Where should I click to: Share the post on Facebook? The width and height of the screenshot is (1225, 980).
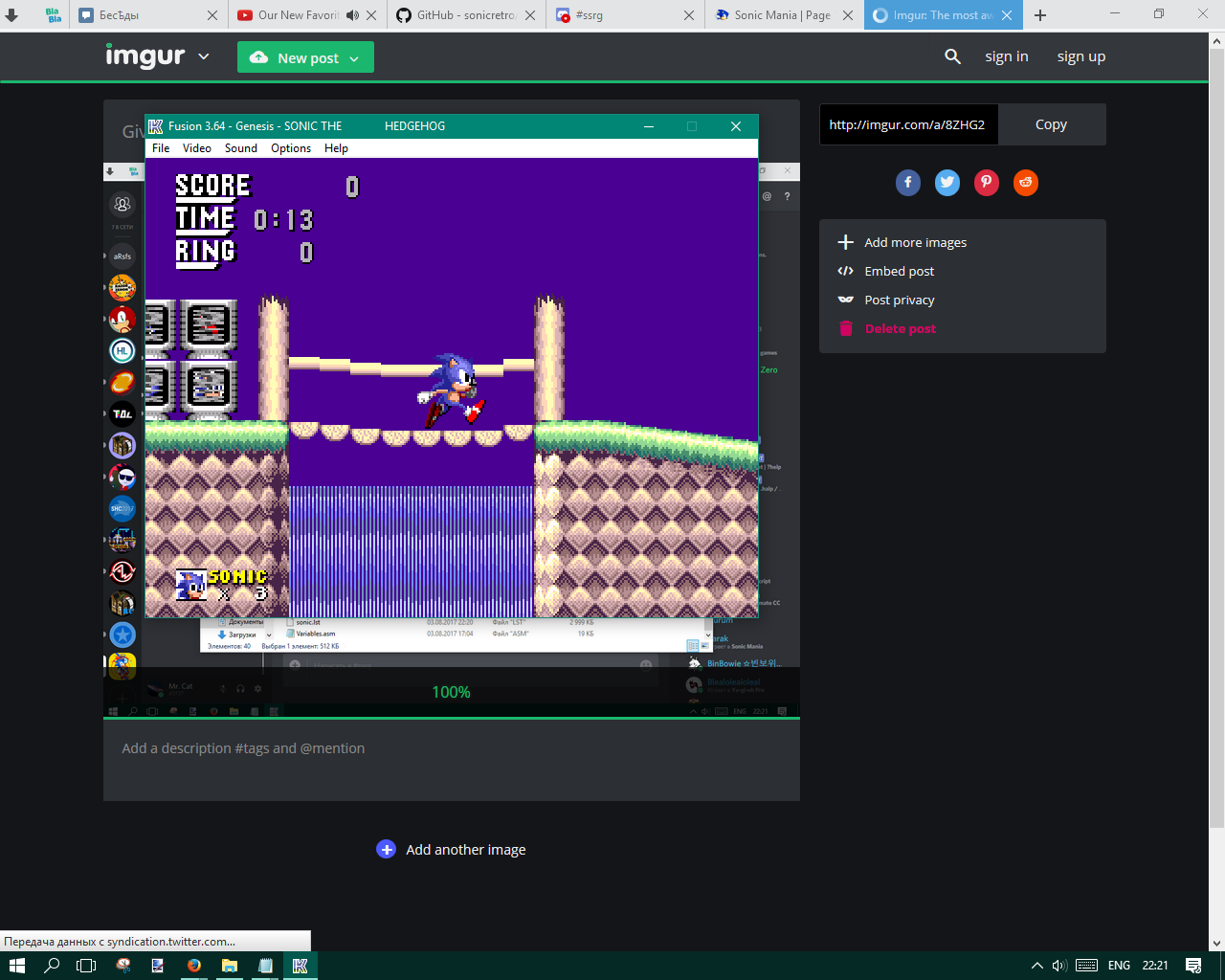coord(908,183)
